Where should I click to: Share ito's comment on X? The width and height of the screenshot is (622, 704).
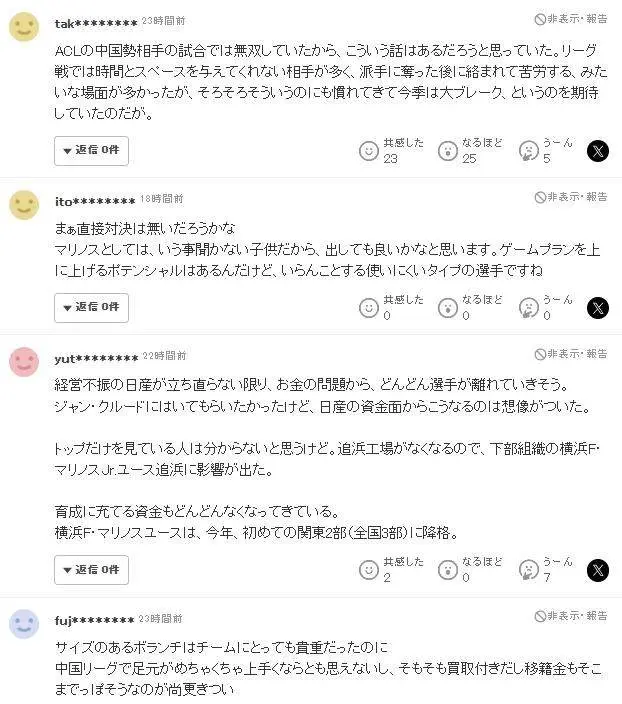point(597,307)
